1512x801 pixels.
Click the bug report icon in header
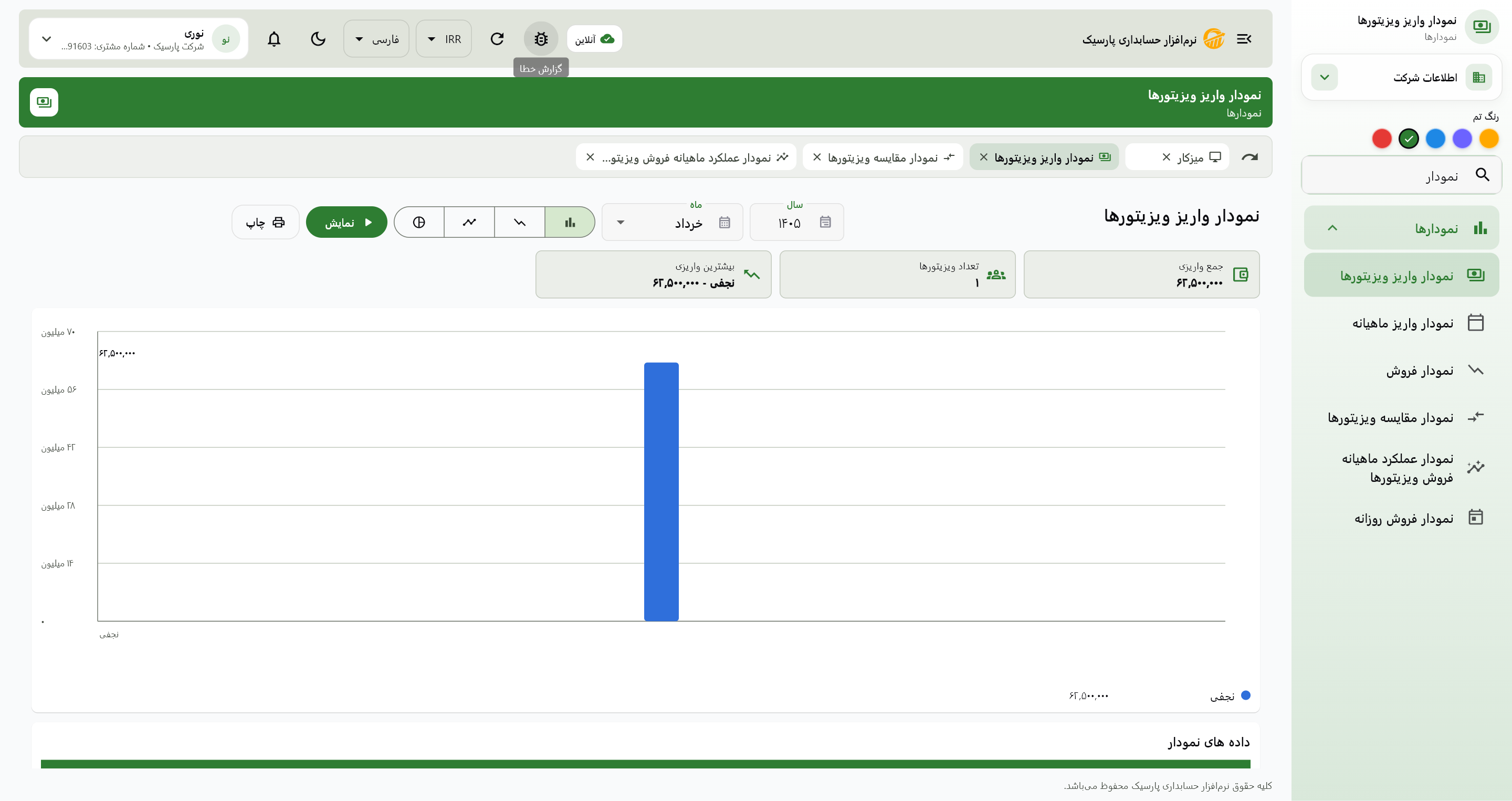[541, 39]
